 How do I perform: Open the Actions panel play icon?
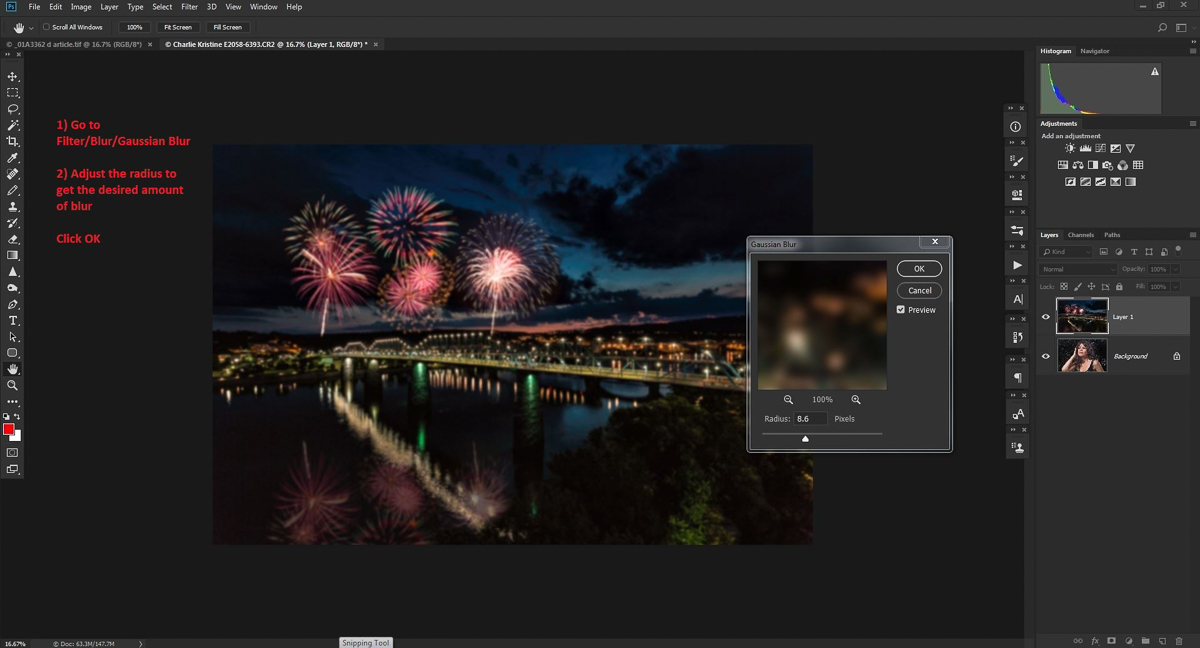click(1017, 265)
